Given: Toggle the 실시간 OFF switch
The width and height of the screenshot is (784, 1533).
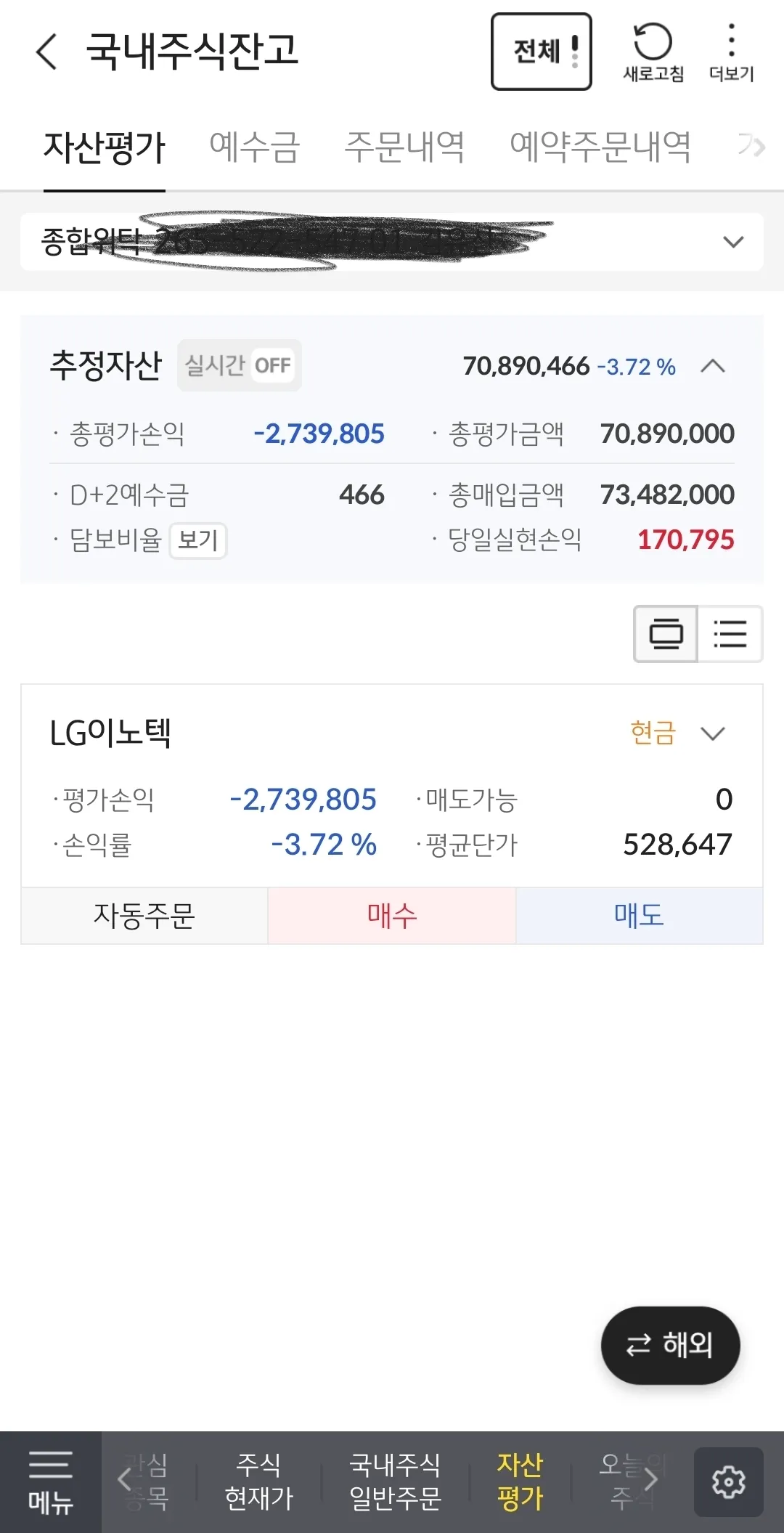Looking at the screenshot, I should [240, 365].
